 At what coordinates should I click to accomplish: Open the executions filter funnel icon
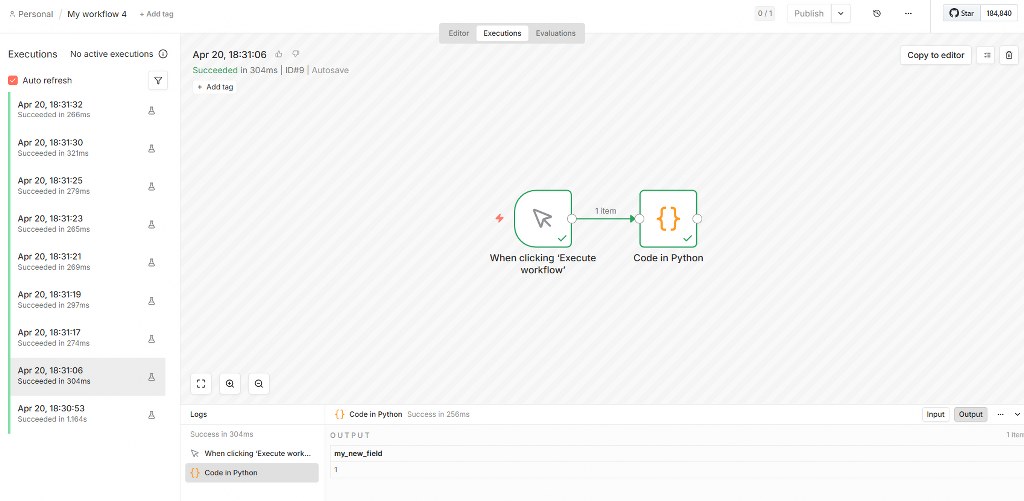(x=158, y=80)
